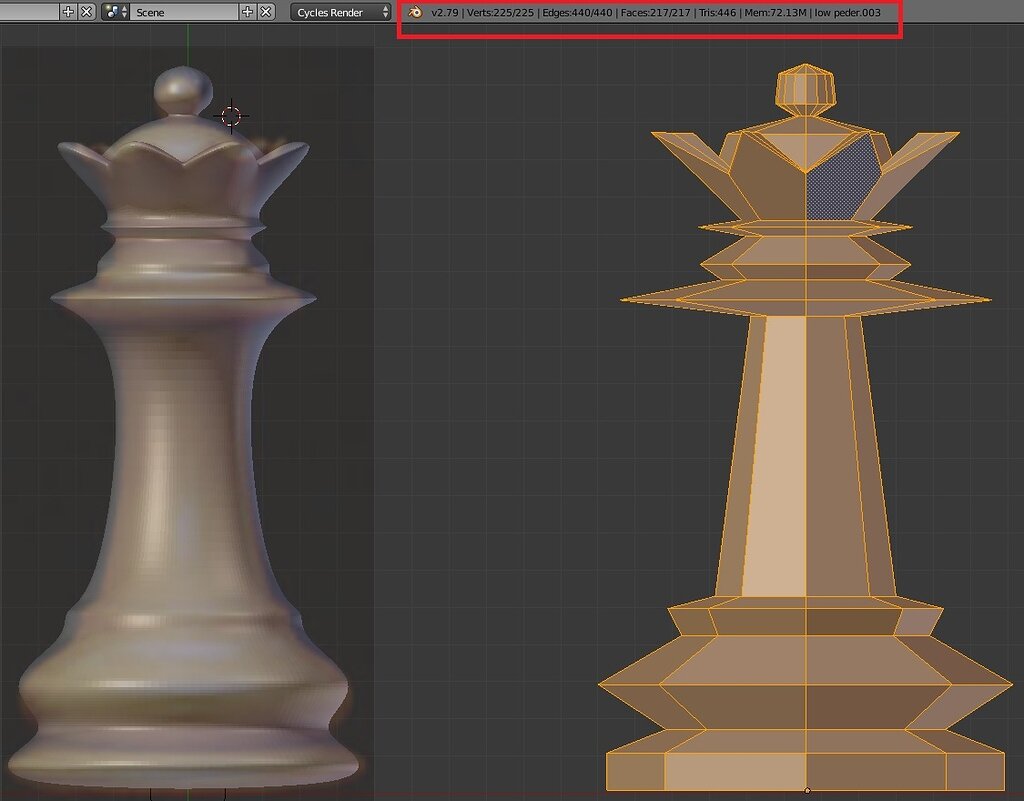Click the X icon on the leftmost datablock selector
The width and height of the screenshot is (1024, 801).
click(x=88, y=11)
